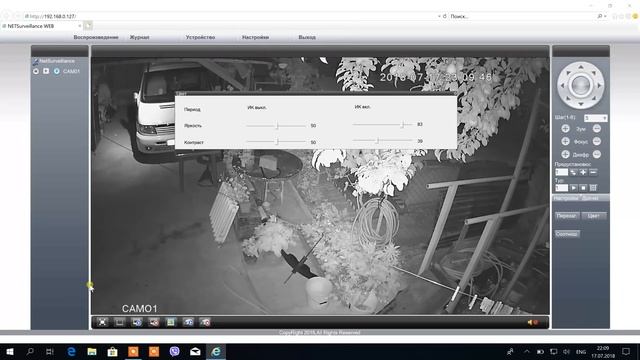Select CAM01 in the device tree
640x360 pixels.
pyautogui.click(x=71, y=71)
